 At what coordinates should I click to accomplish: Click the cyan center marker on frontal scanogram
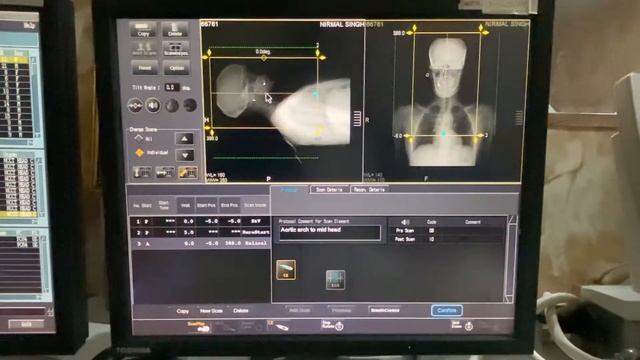443,133
